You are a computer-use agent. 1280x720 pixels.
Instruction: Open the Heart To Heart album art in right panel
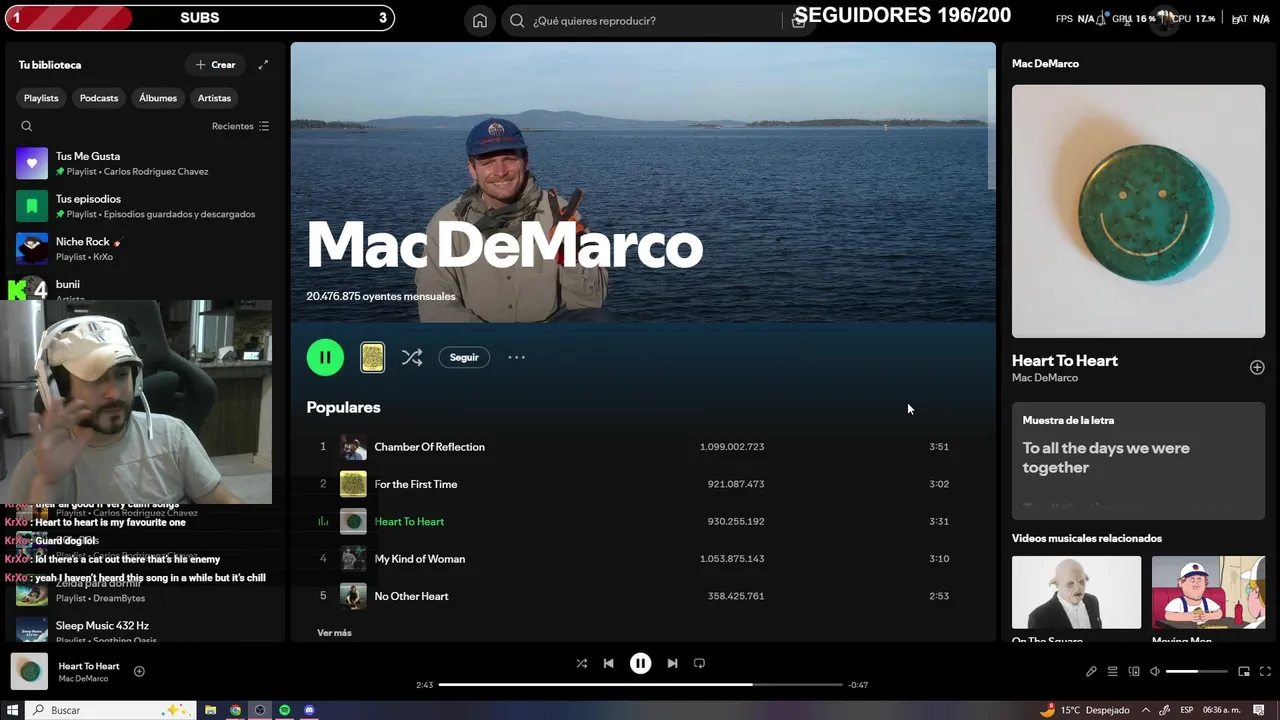click(x=1138, y=211)
